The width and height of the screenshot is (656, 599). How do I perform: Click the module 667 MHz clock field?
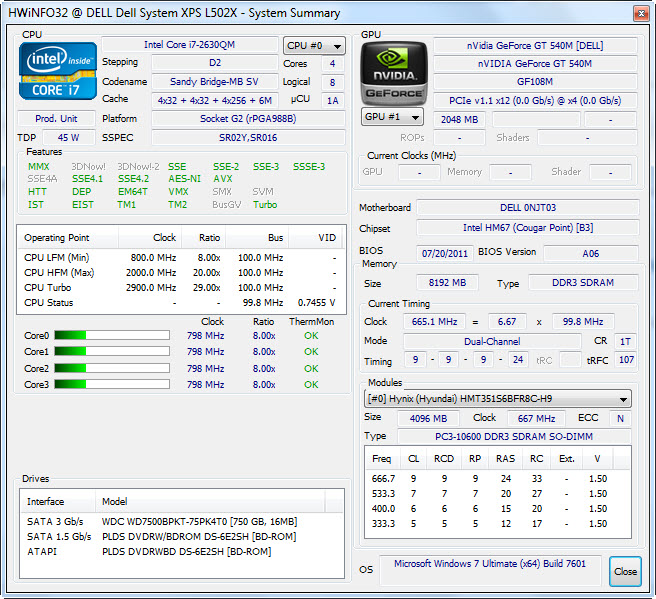coord(536,418)
